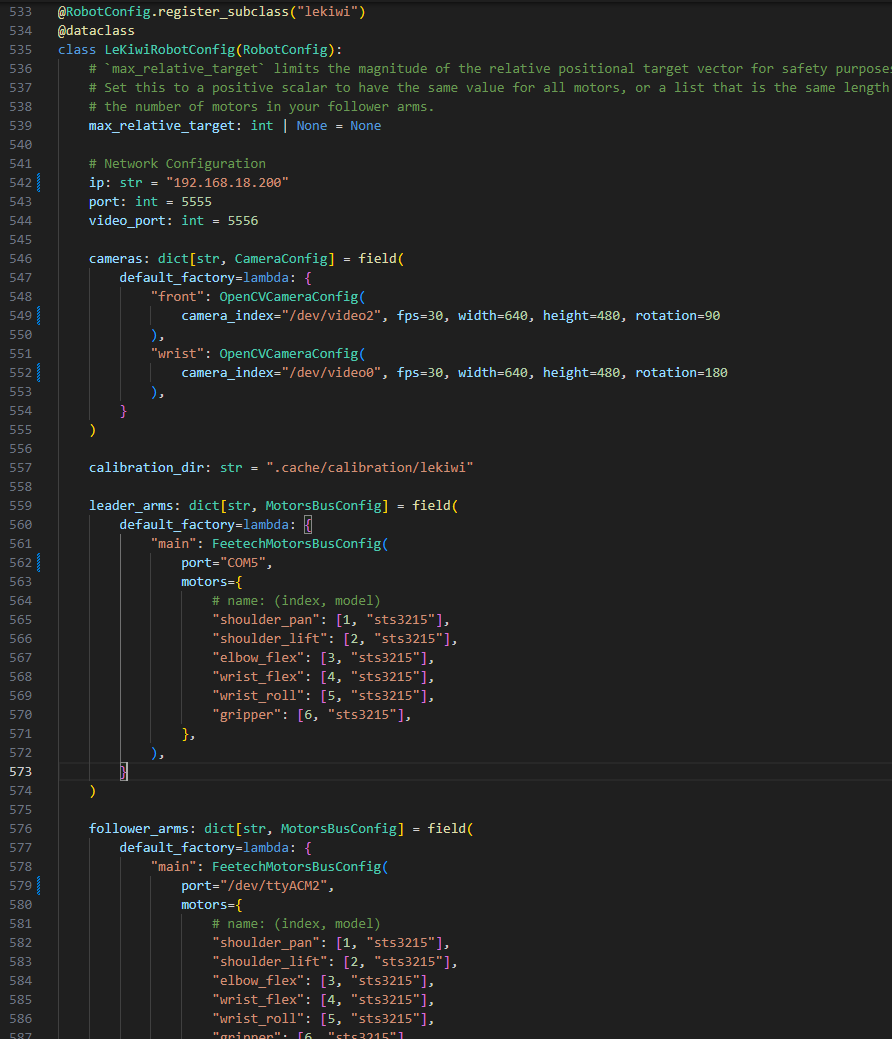Select the max_relative_target field on line 539
The width and height of the screenshot is (892, 1039).
[162, 126]
